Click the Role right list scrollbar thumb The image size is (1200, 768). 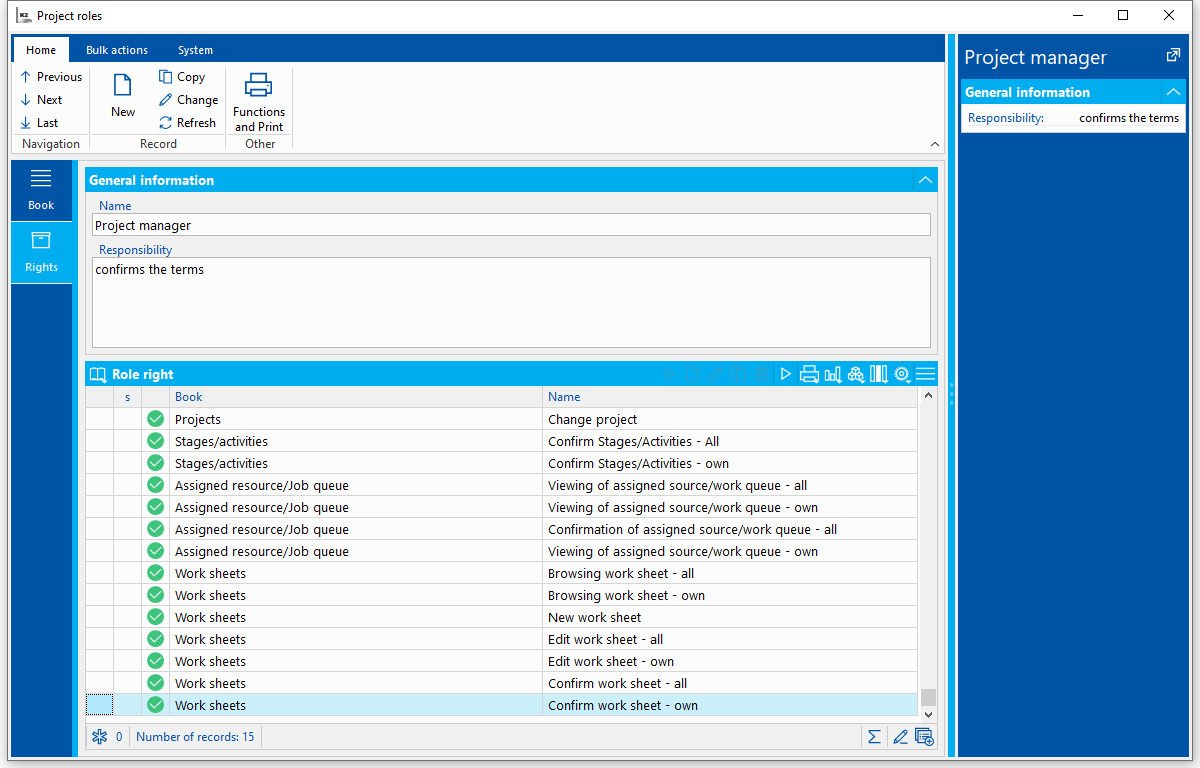928,697
